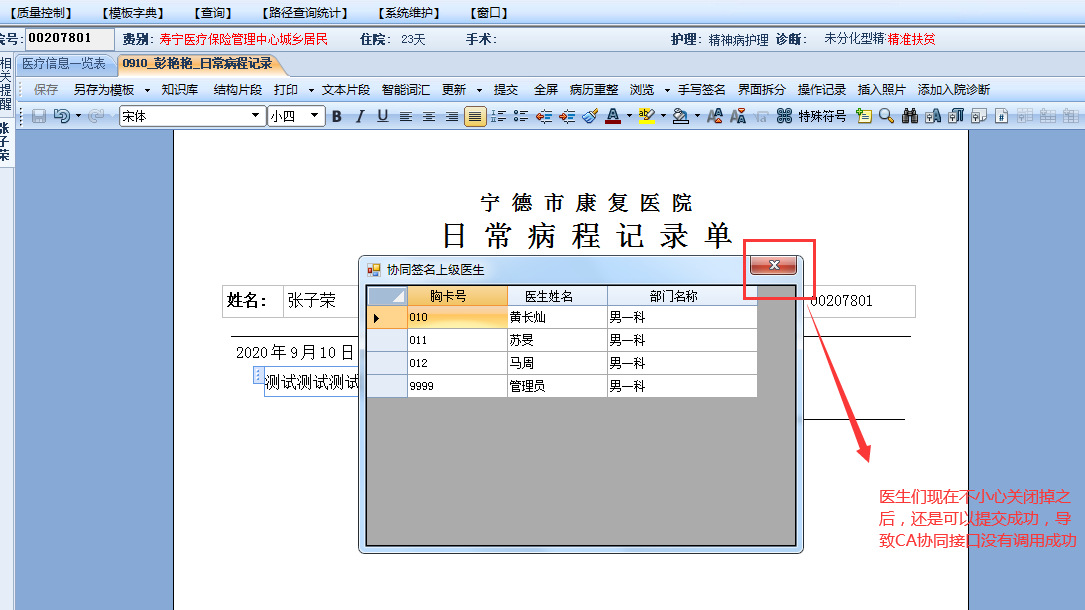Toggle underline formatting
The image size is (1085, 610).
point(383,116)
